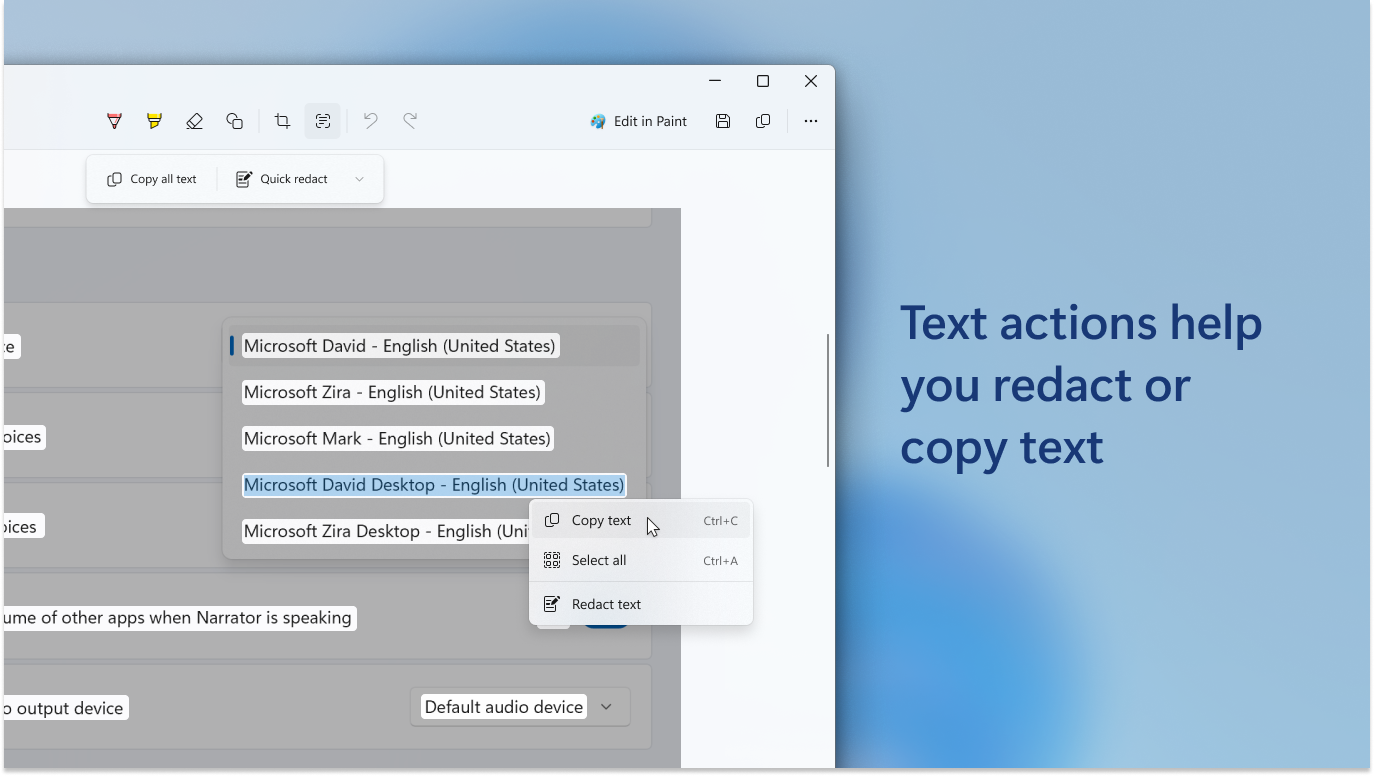
Task: Redo the last undone edit
Action: [x=410, y=120]
